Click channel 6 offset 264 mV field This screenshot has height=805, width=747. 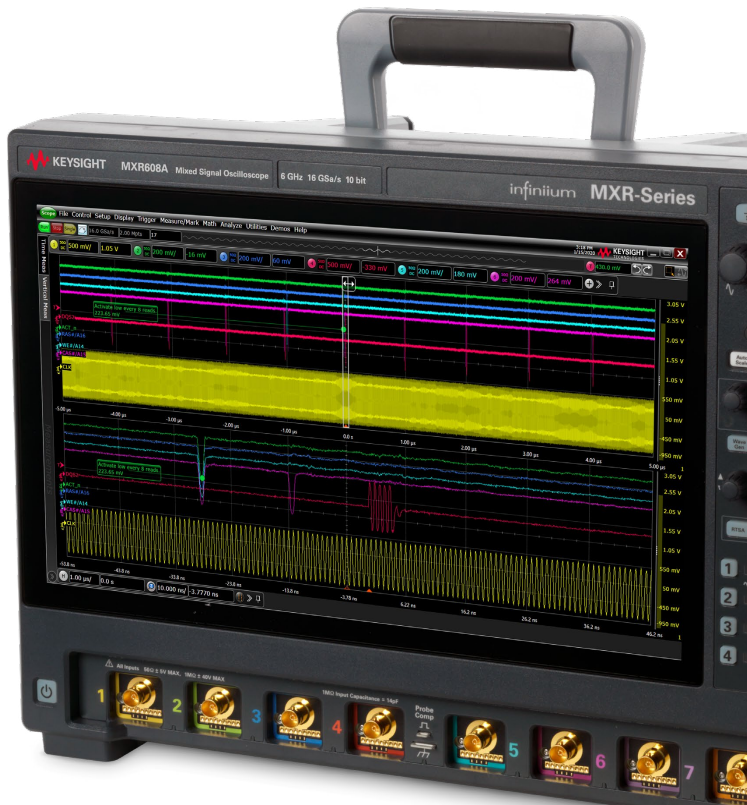pos(563,282)
